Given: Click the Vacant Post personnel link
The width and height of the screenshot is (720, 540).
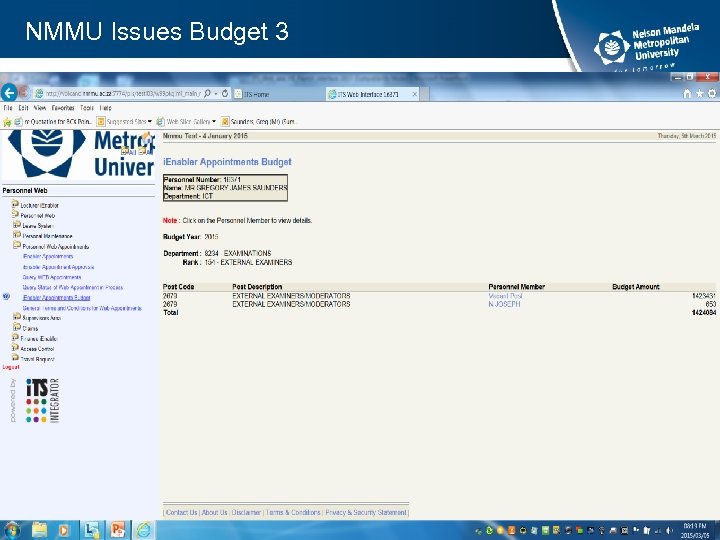Looking at the screenshot, I should (x=506, y=296).
